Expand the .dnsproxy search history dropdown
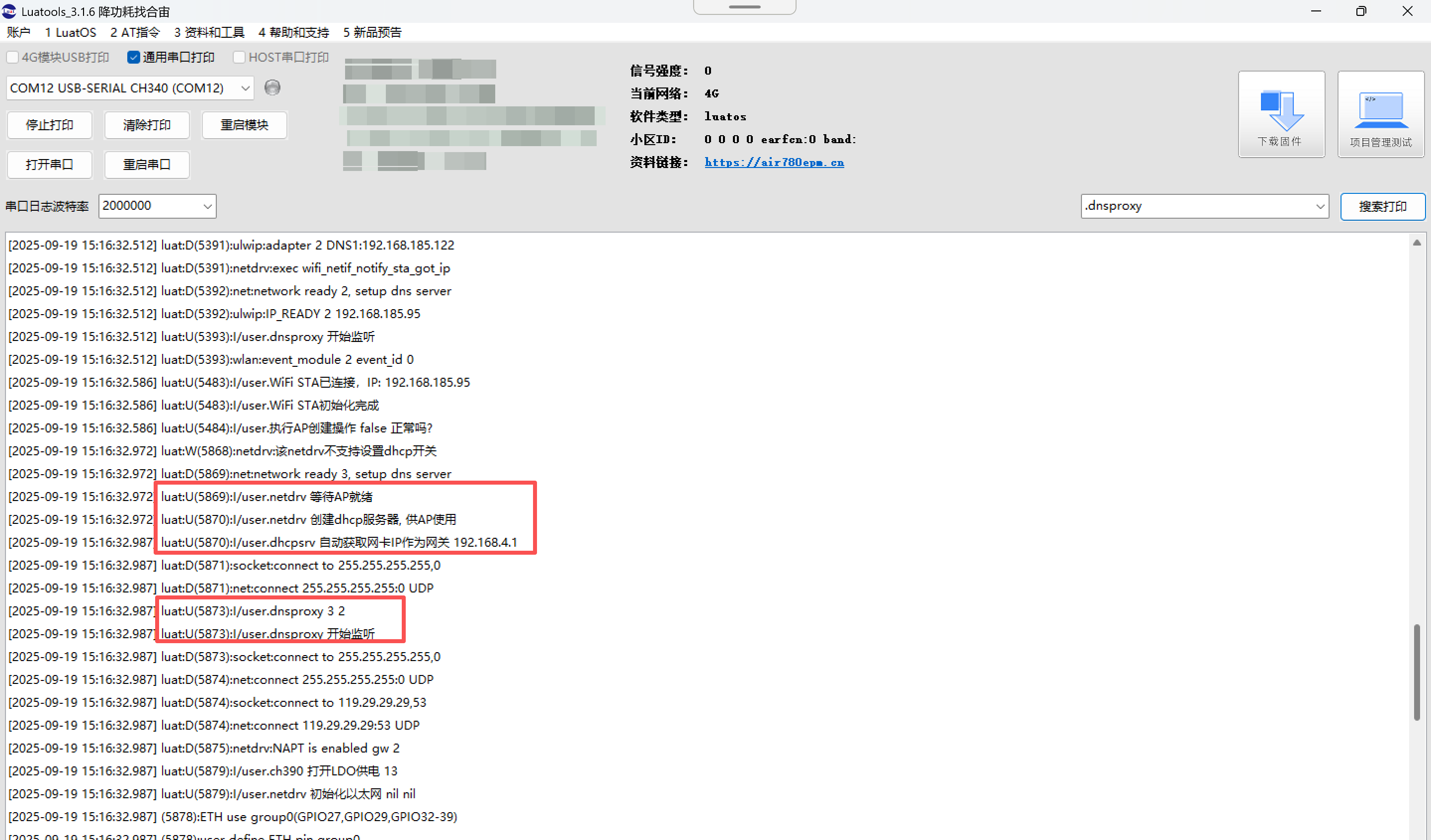The image size is (1431, 840). 1320,206
